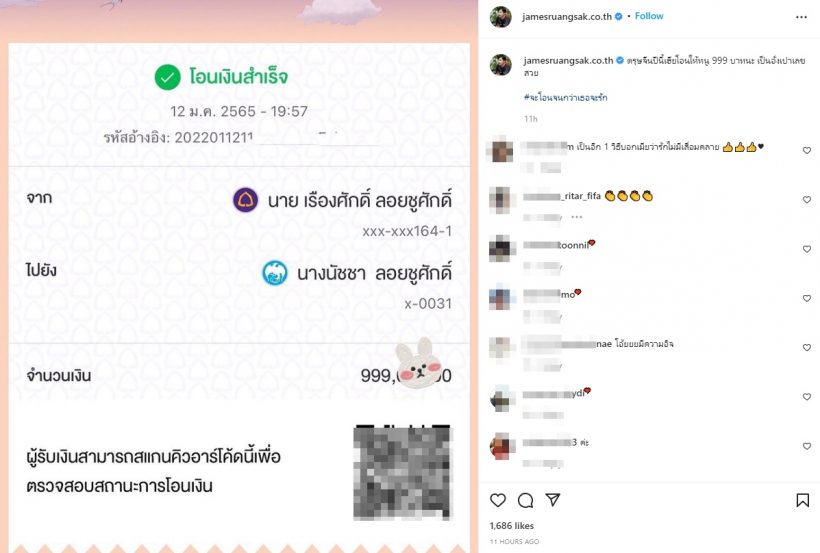Click the blurred QR code in the slip
Screen dimensions: 820x553
pyautogui.click(x=402, y=472)
